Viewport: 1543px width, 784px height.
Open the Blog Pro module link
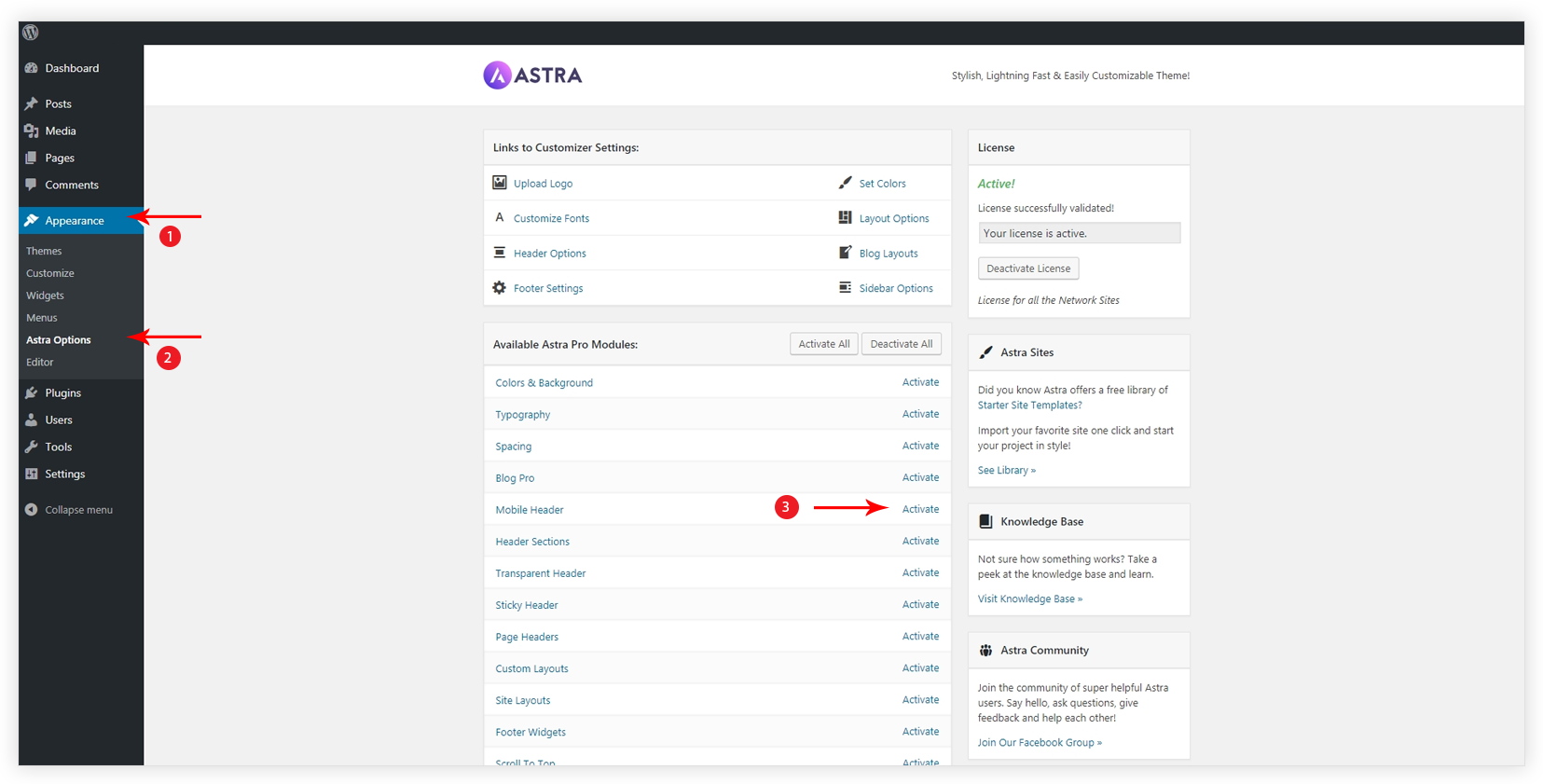515,478
